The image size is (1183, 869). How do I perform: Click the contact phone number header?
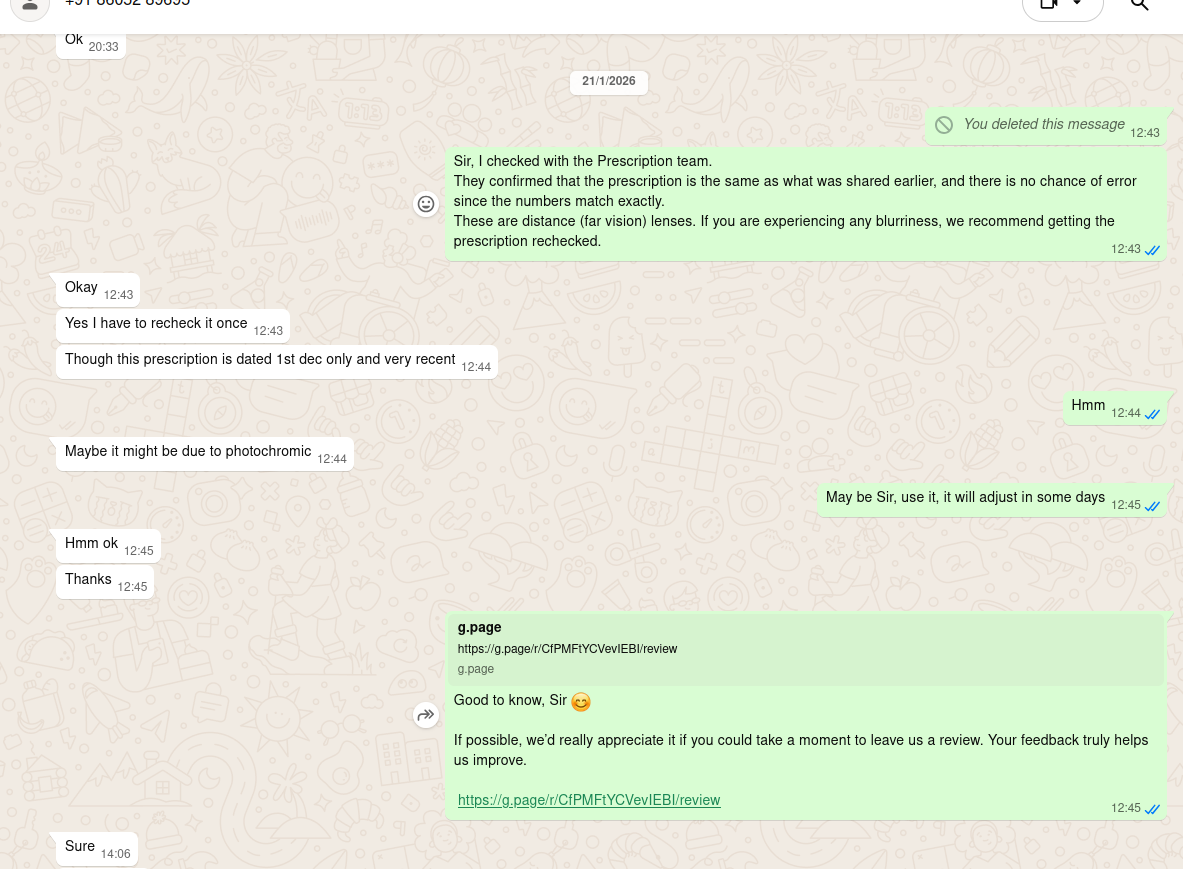(x=128, y=3)
